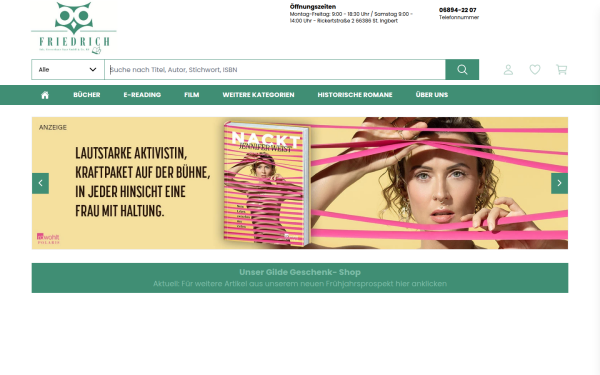
Task: Click the opening hours address line
Action: point(351,18)
